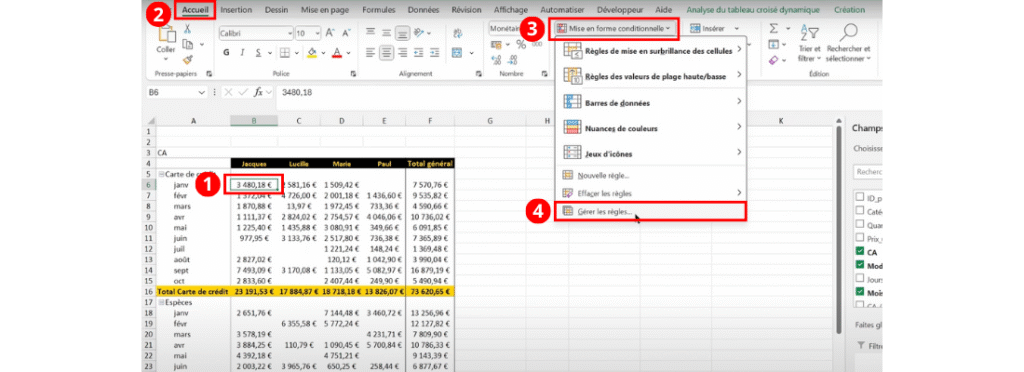Switch to the Mise en page tab
Screen dimensions: 1024x372
click(x=326, y=10)
